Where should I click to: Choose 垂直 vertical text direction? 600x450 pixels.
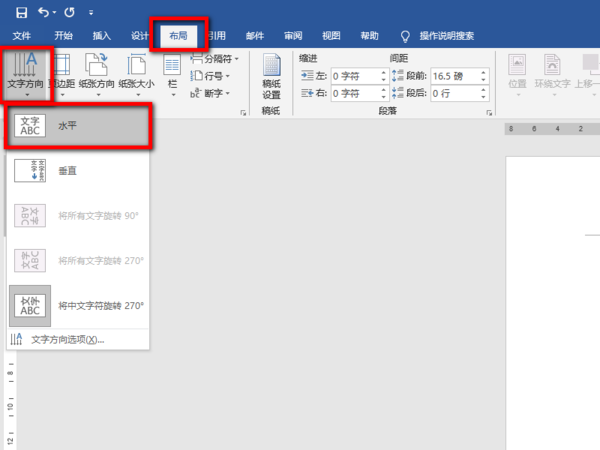78,171
